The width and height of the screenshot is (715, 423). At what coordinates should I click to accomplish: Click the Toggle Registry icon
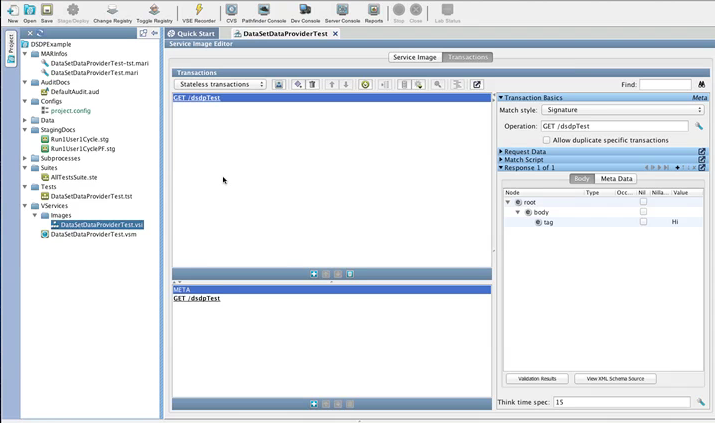[x=153, y=12]
